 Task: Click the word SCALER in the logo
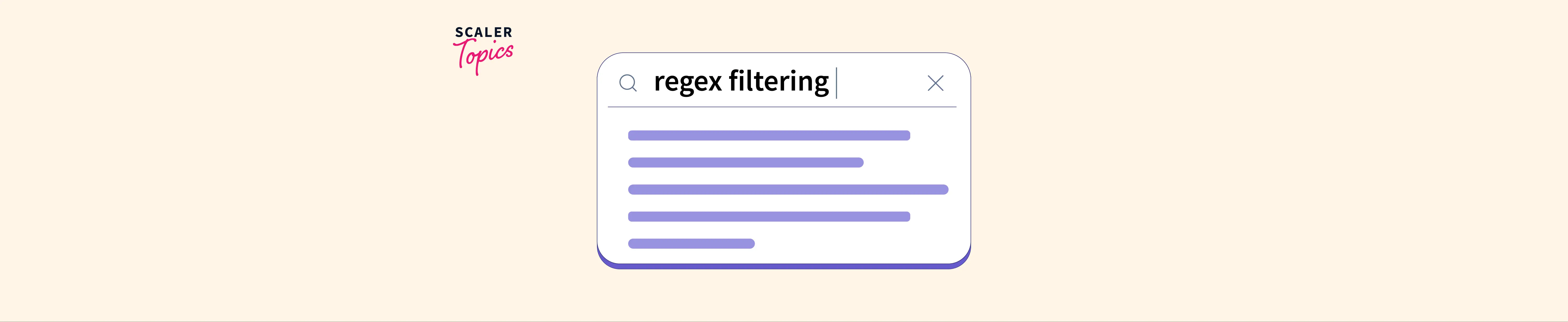(484, 32)
